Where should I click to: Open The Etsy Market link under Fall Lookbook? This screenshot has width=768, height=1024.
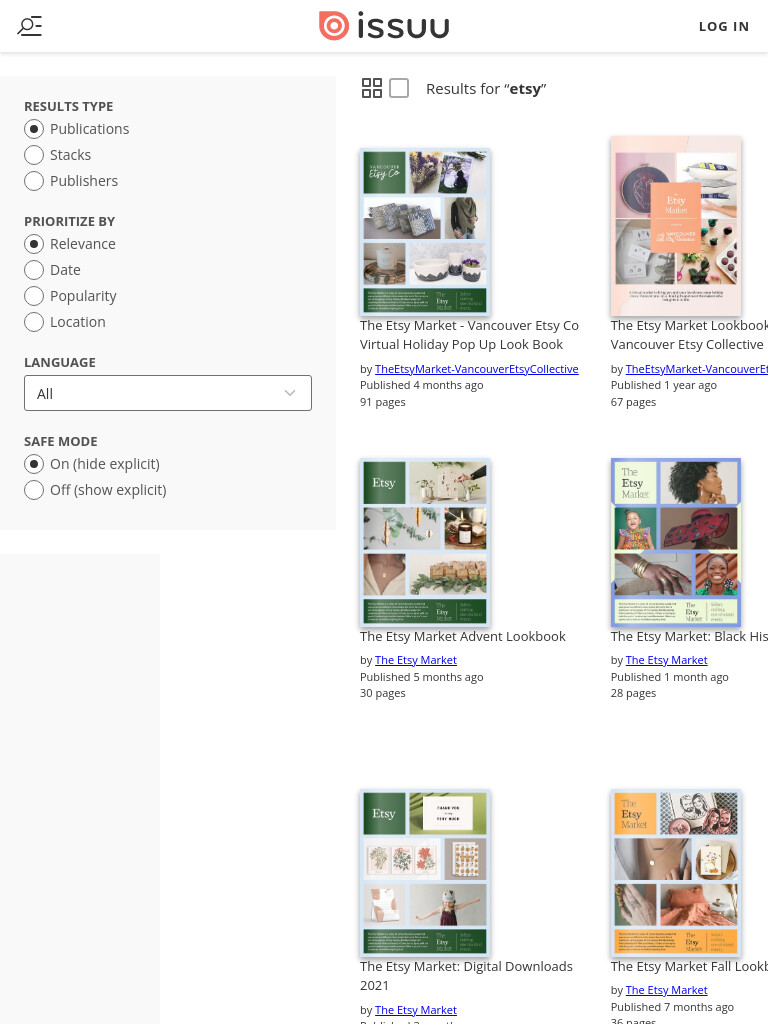pos(667,991)
